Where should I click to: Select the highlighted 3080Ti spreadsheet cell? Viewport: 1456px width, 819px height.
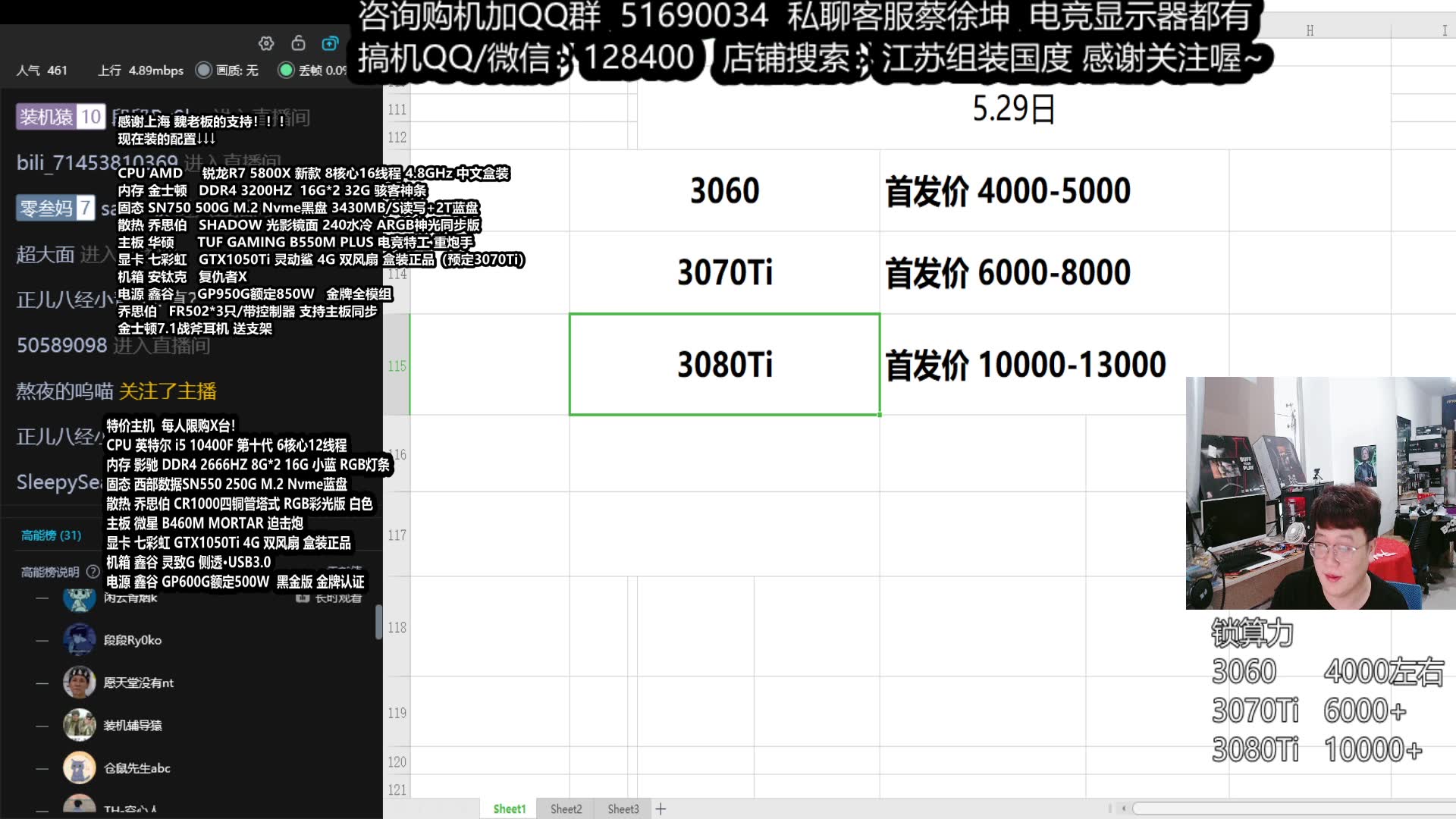click(x=724, y=365)
